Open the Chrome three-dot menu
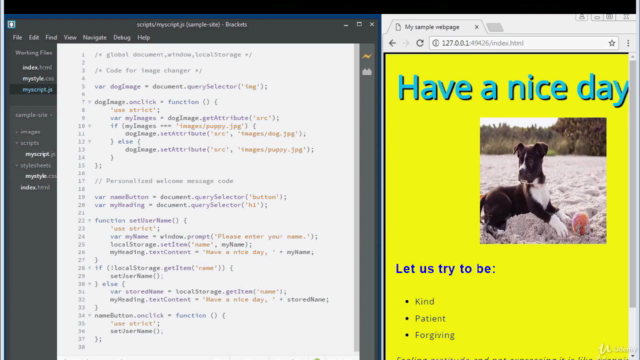Image resolution: width=640 pixels, height=360 pixels. click(628, 43)
